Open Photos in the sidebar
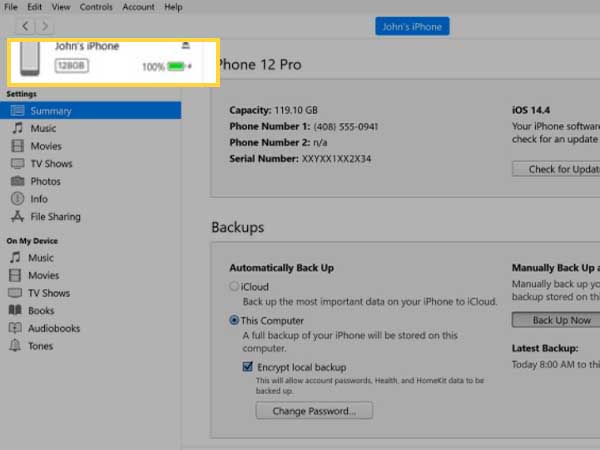This screenshot has width=600, height=450. click(x=46, y=181)
